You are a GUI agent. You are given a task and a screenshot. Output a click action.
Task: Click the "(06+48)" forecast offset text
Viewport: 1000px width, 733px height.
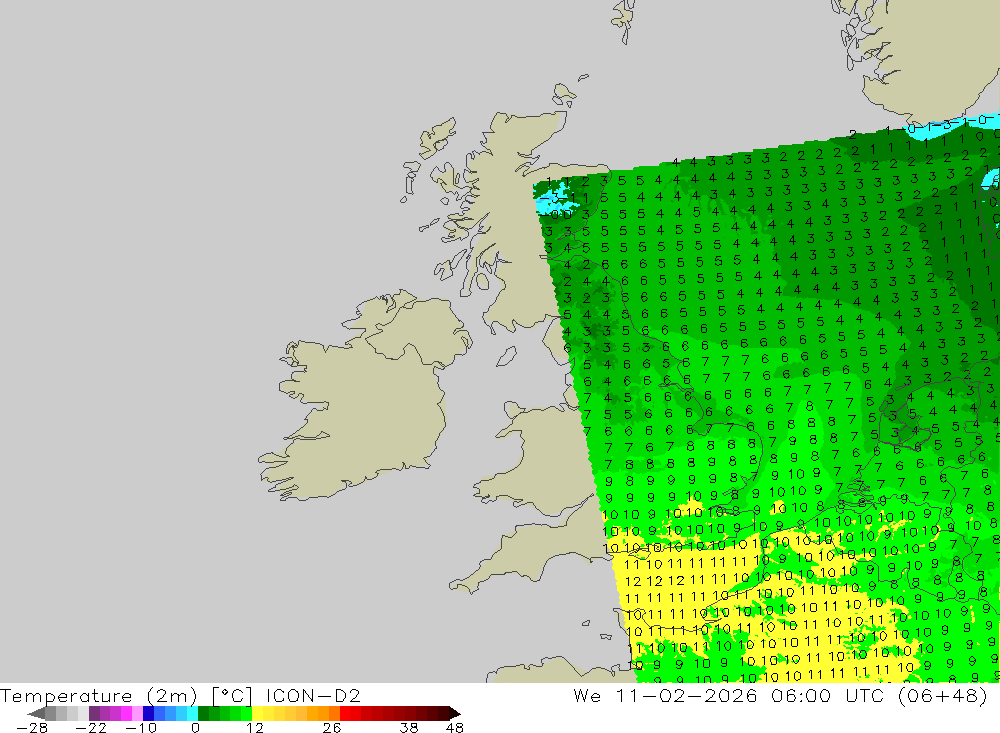pyautogui.click(x=942, y=695)
